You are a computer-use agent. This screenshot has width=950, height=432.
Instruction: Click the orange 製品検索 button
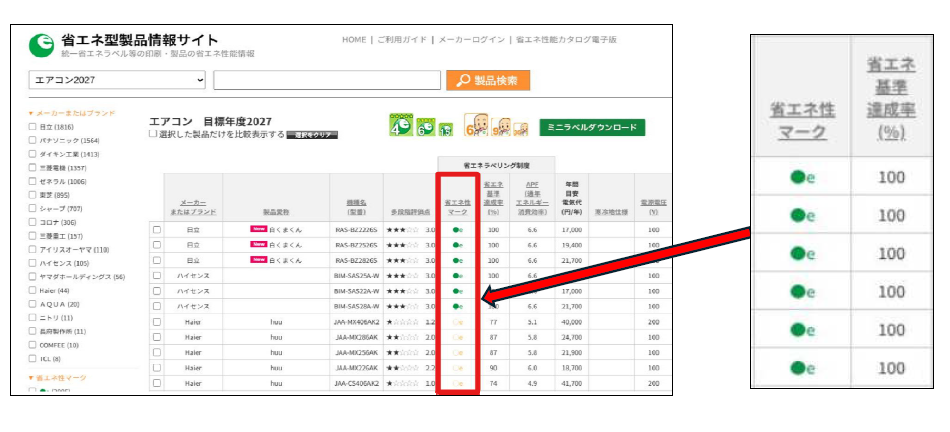pyautogui.click(x=488, y=80)
